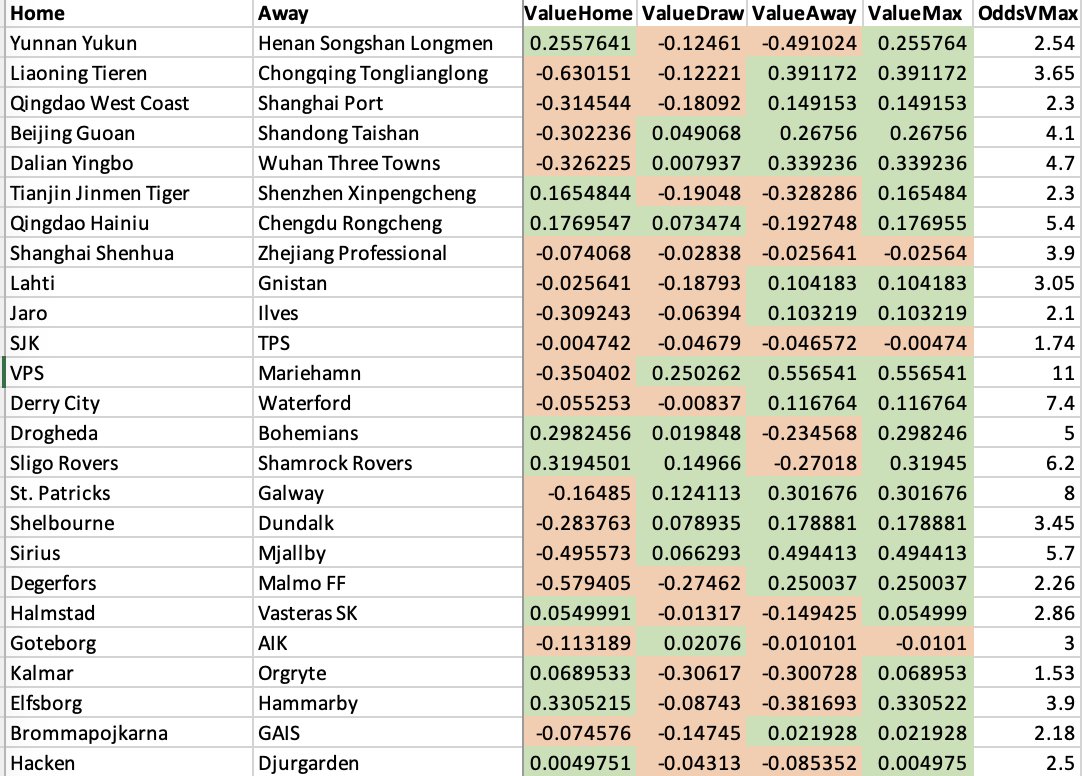Click ValueHome cell -0.630151

coord(579,73)
